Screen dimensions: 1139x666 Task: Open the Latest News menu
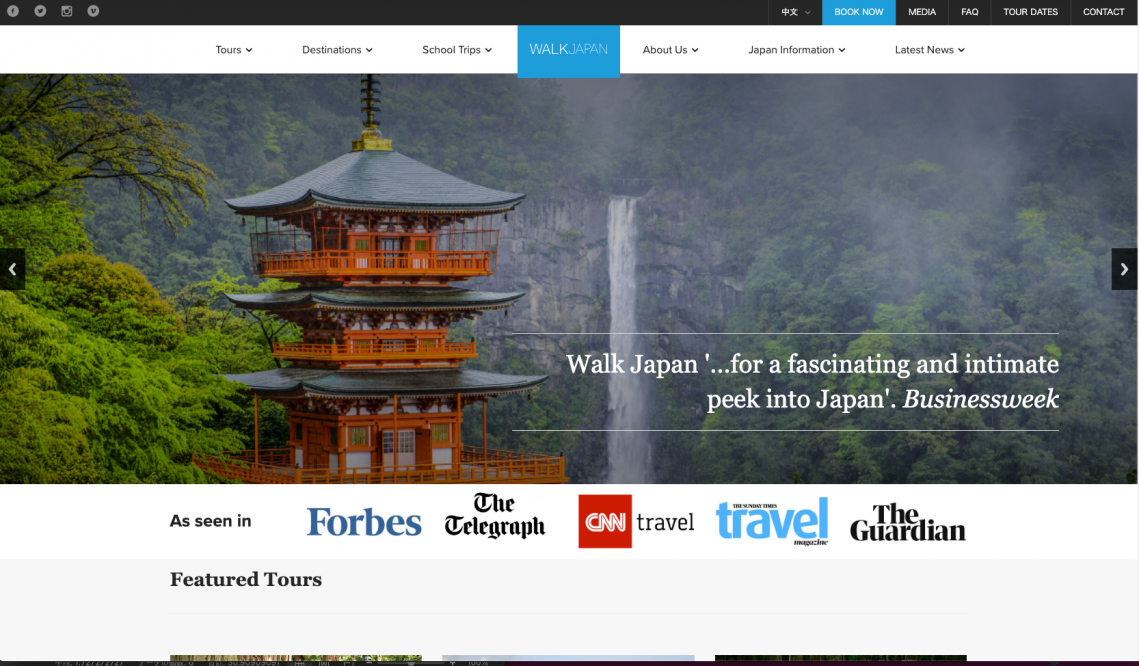click(929, 50)
